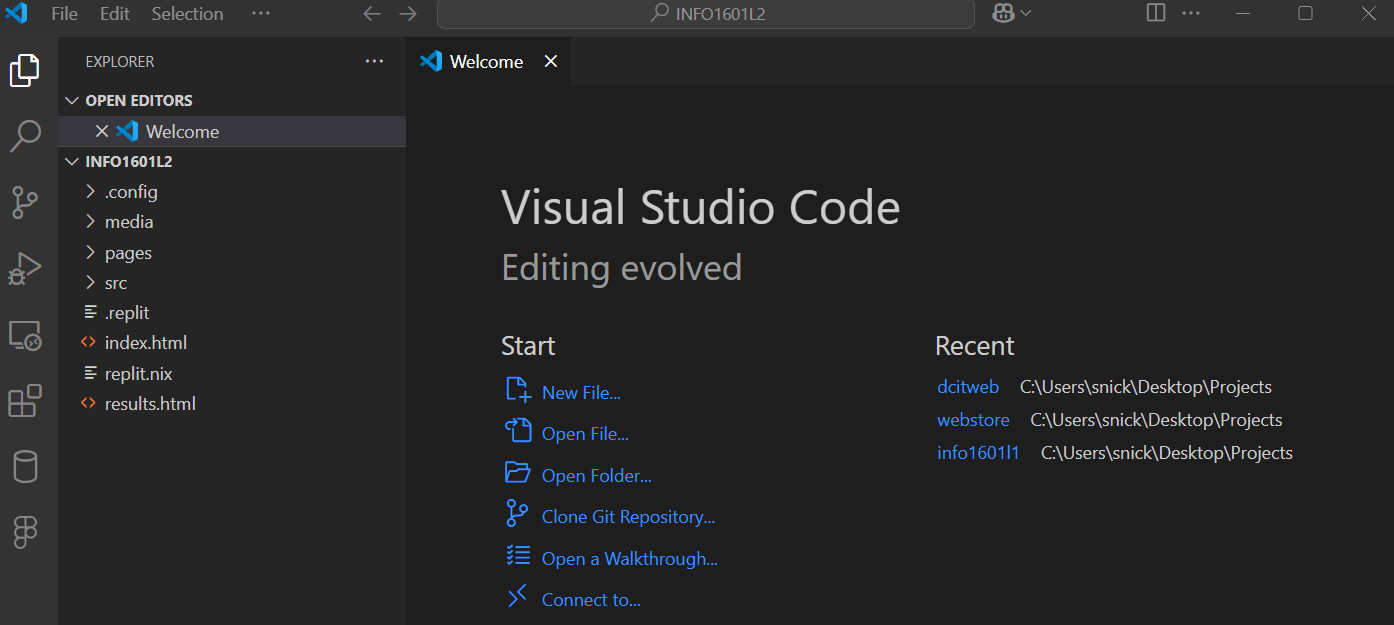Open the Extensions view
The width and height of the screenshot is (1394, 625).
pos(25,401)
